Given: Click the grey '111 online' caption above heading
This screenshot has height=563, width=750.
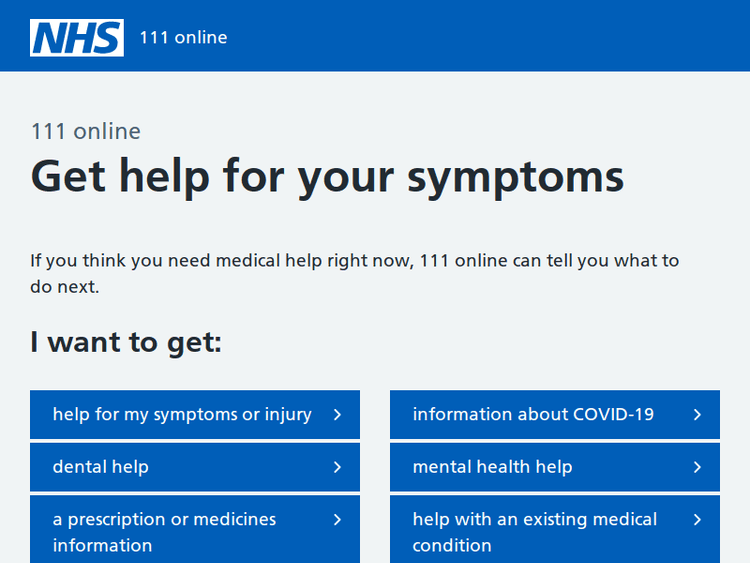Looking at the screenshot, I should pos(85,131).
